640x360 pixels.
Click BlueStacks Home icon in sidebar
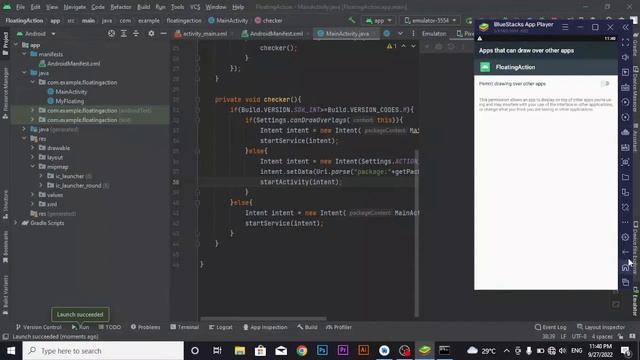pyautogui.click(x=625, y=267)
